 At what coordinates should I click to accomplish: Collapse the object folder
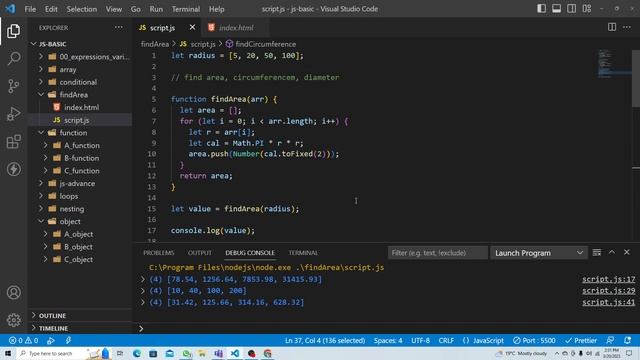[x=80, y=221]
